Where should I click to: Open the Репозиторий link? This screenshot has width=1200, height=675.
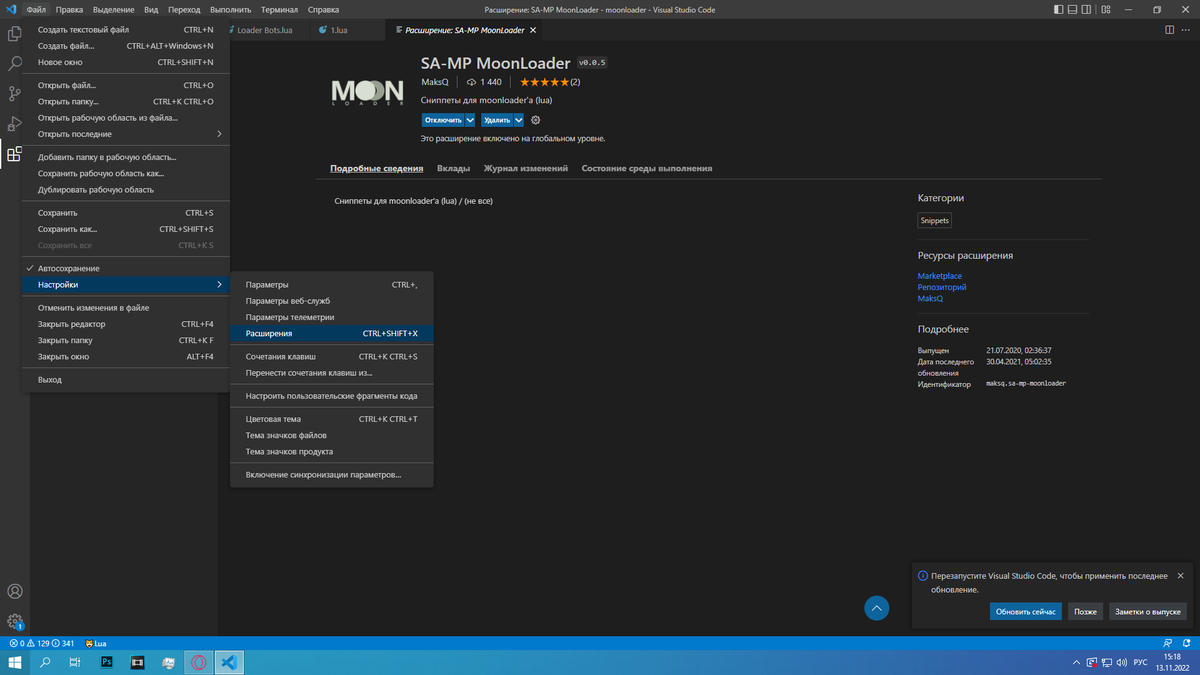[x=942, y=287]
